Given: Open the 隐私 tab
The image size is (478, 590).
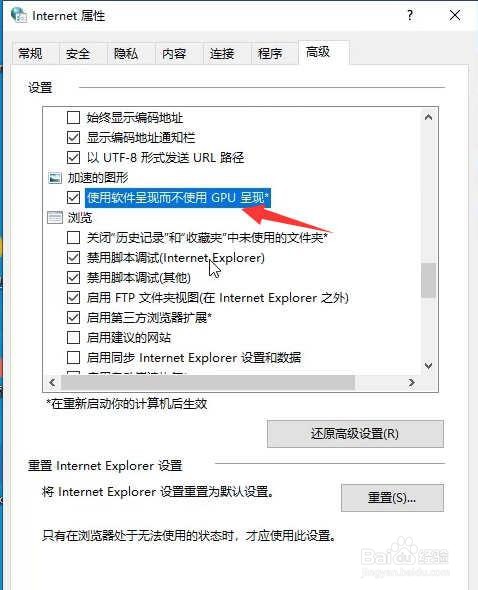Looking at the screenshot, I should pos(126,54).
